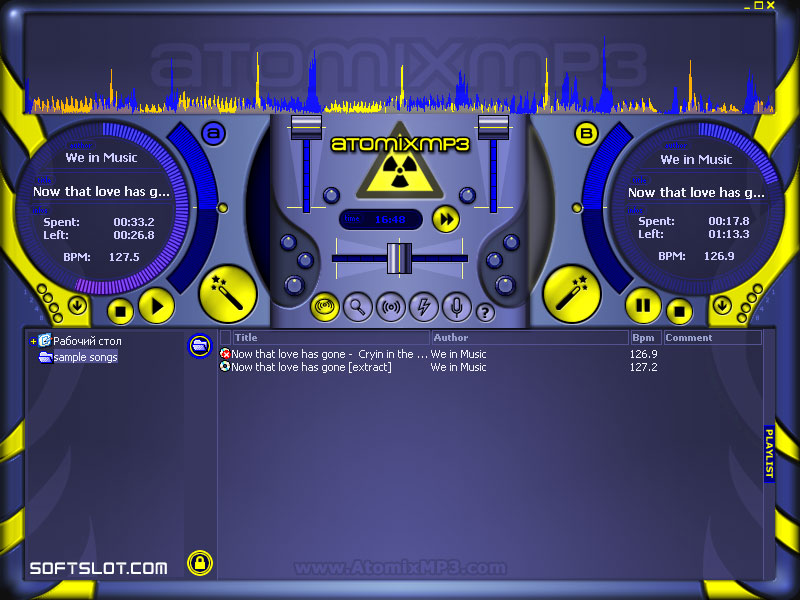Click the microphone icon
Screen dimensions: 800x600
(456, 308)
